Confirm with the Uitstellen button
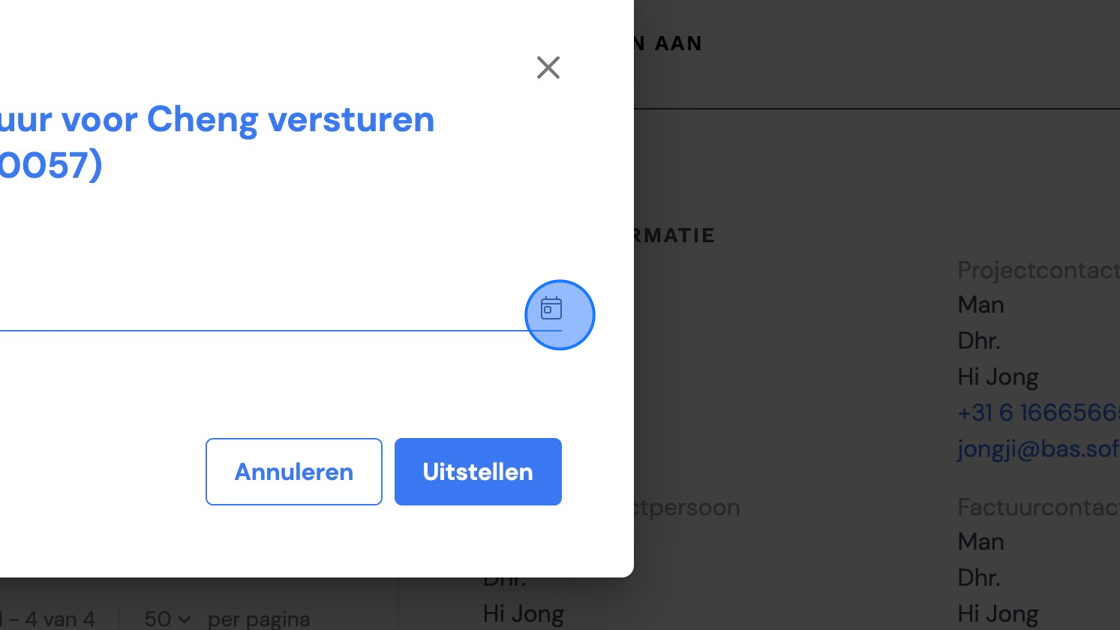Viewport: 1120px width, 630px height. tap(478, 471)
